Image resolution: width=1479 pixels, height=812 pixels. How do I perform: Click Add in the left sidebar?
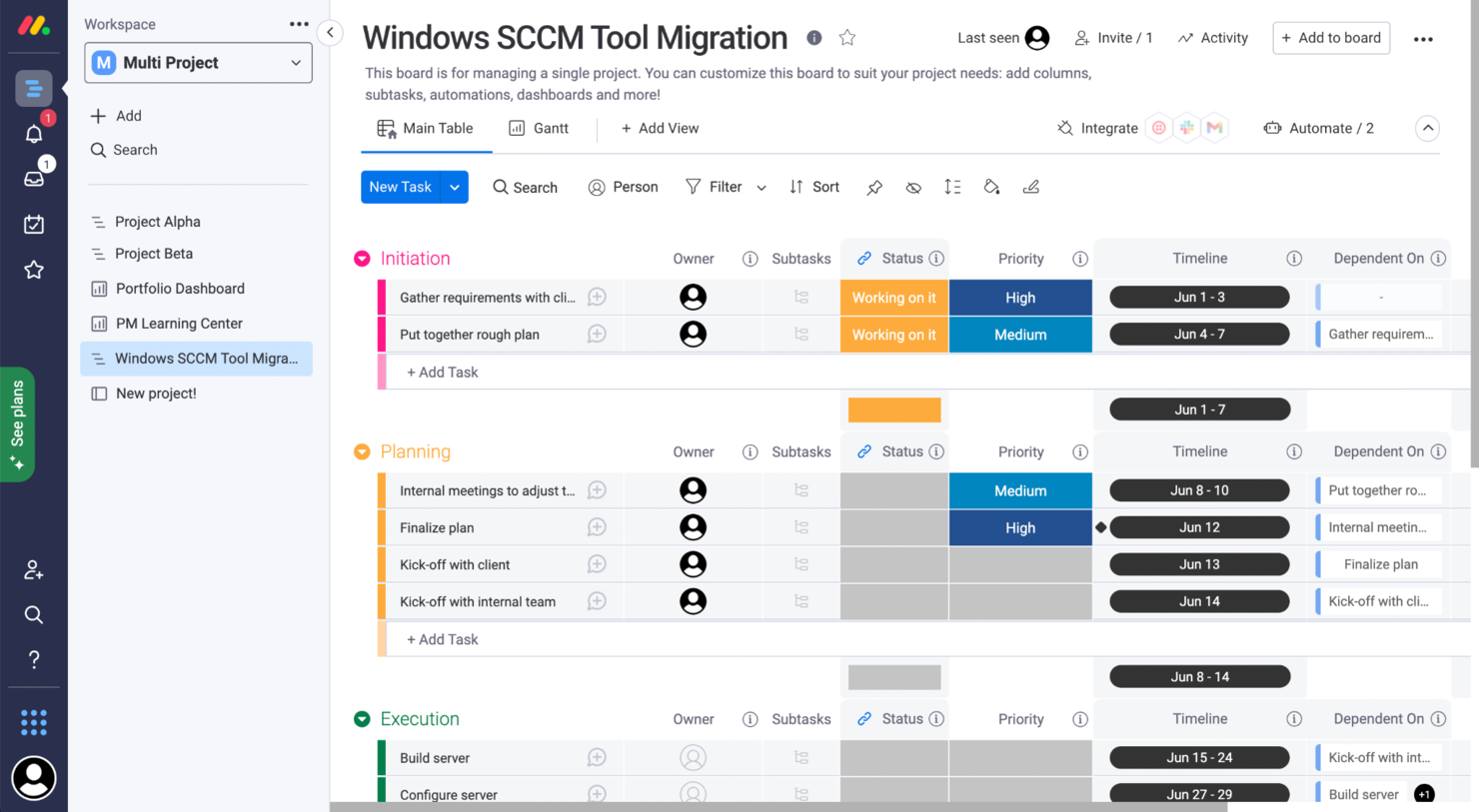116,116
